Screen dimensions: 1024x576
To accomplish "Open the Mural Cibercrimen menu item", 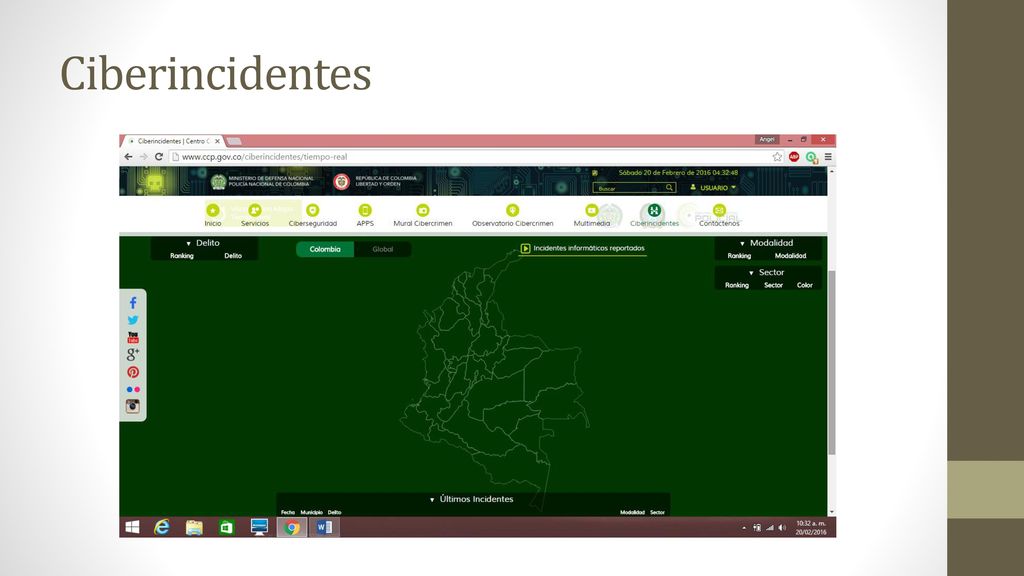I will (x=423, y=215).
